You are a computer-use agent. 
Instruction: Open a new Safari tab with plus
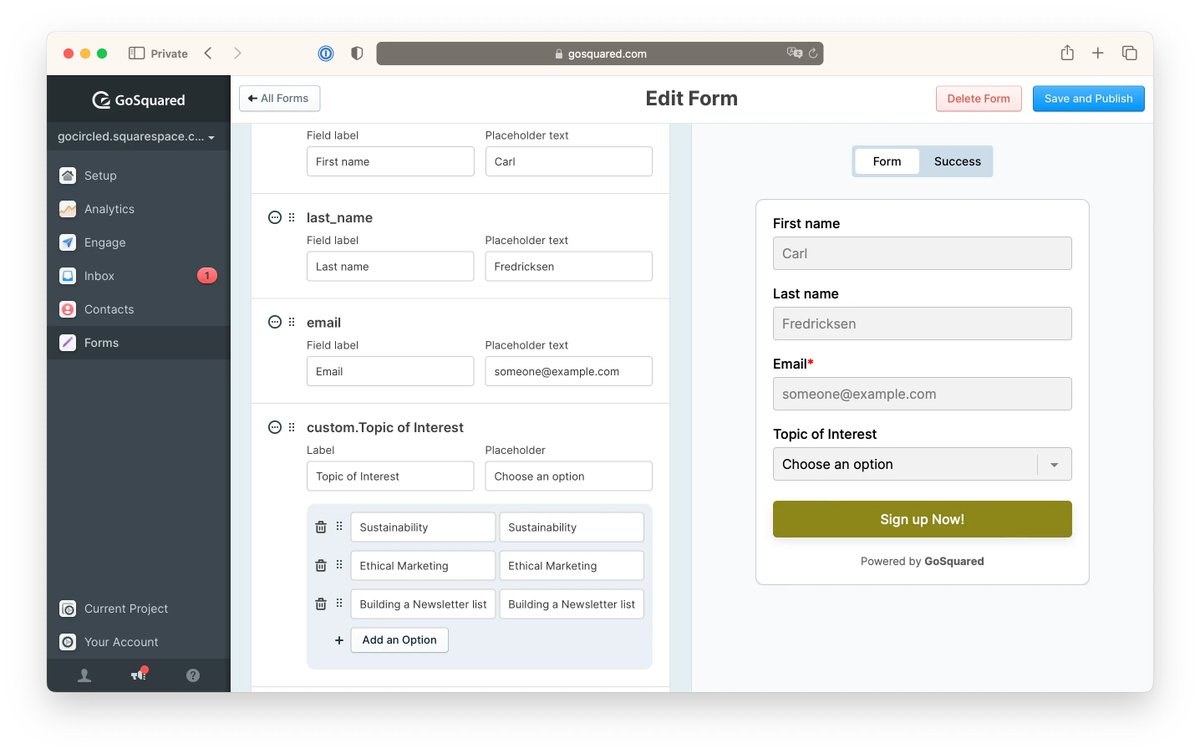(1098, 53)
